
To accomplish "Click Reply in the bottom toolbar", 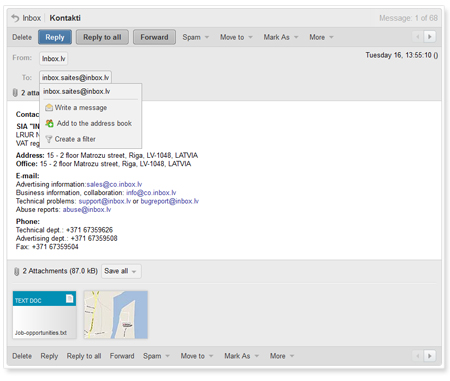I will [x=49, y=356].
